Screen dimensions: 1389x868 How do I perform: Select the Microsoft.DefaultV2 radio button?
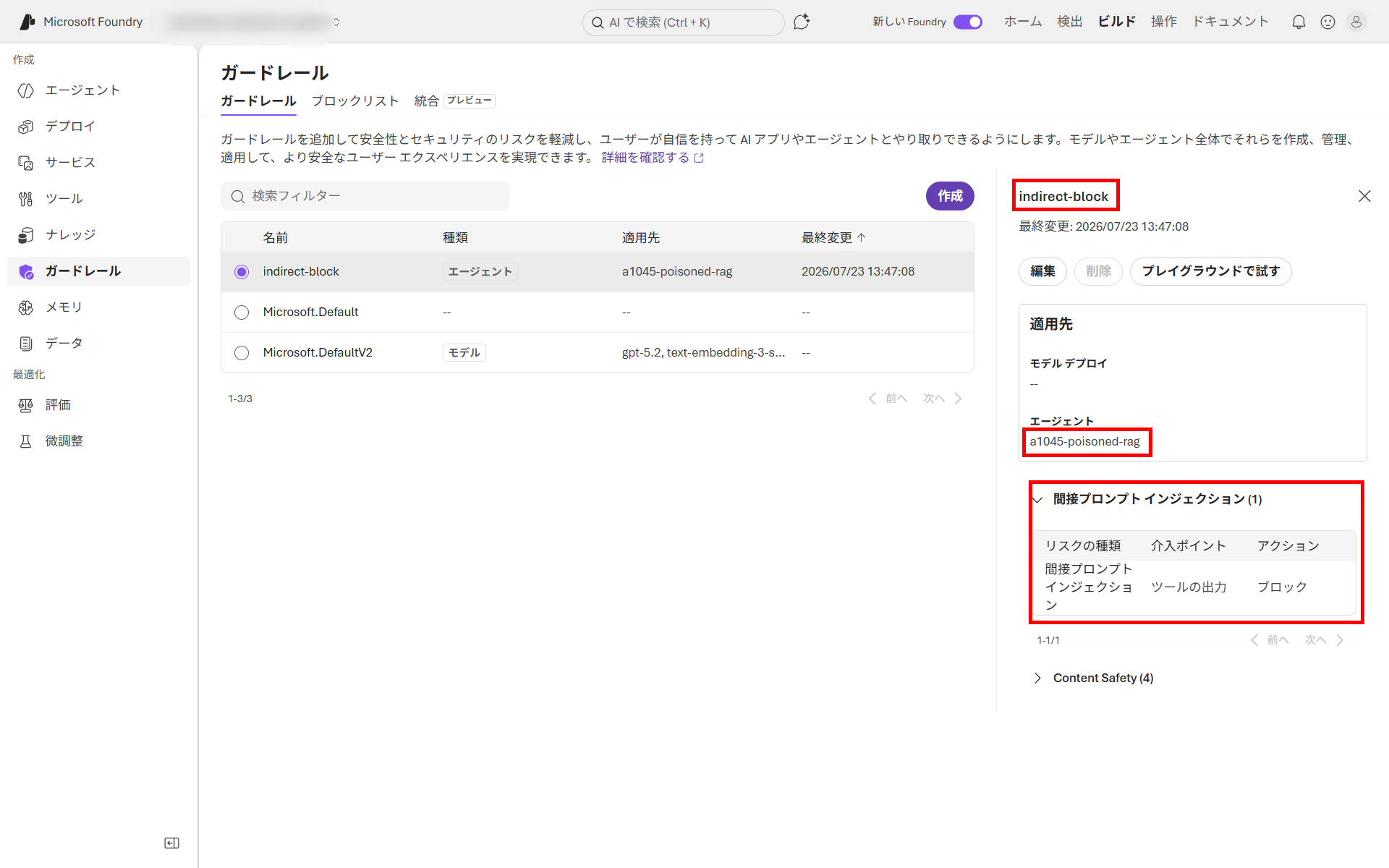(242, 352)
